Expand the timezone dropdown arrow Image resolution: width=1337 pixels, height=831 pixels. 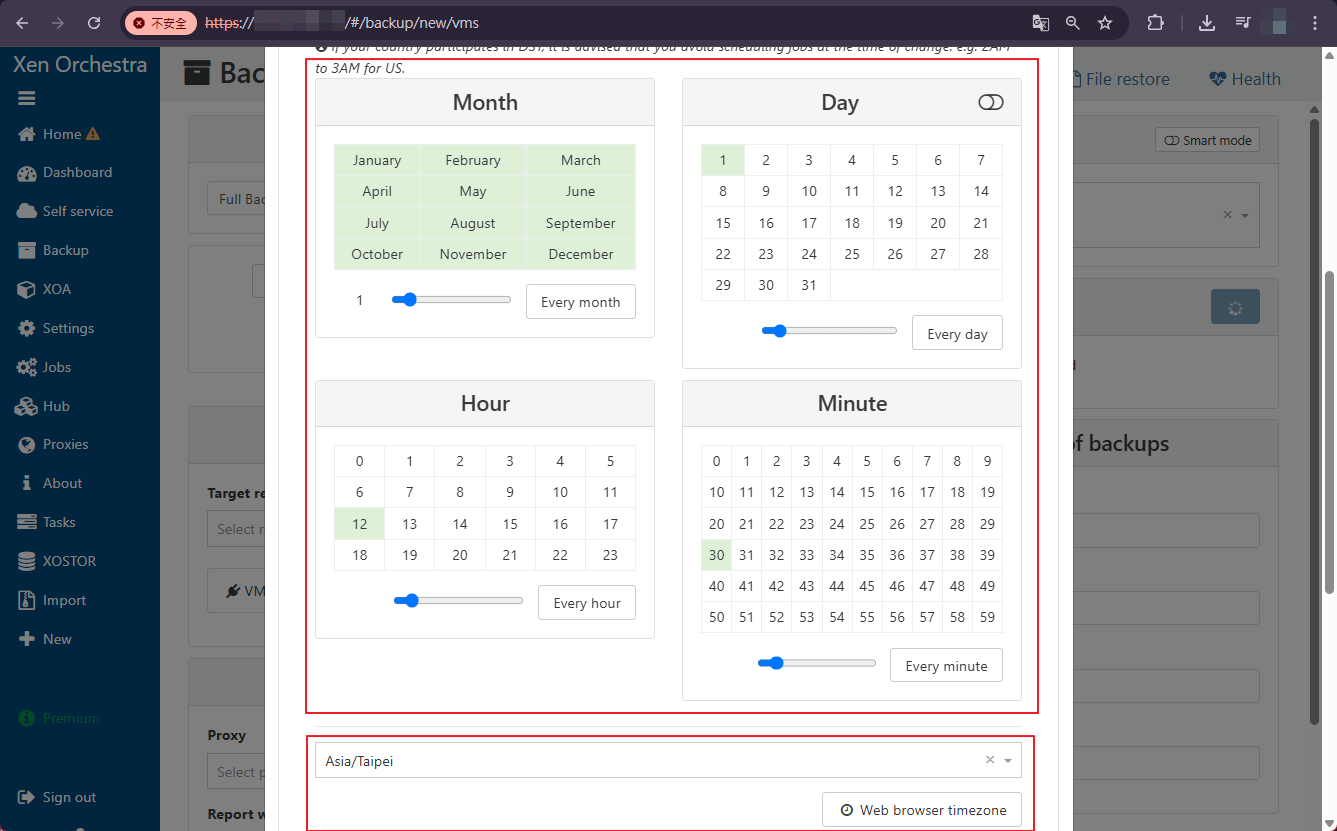(1008, 761)
